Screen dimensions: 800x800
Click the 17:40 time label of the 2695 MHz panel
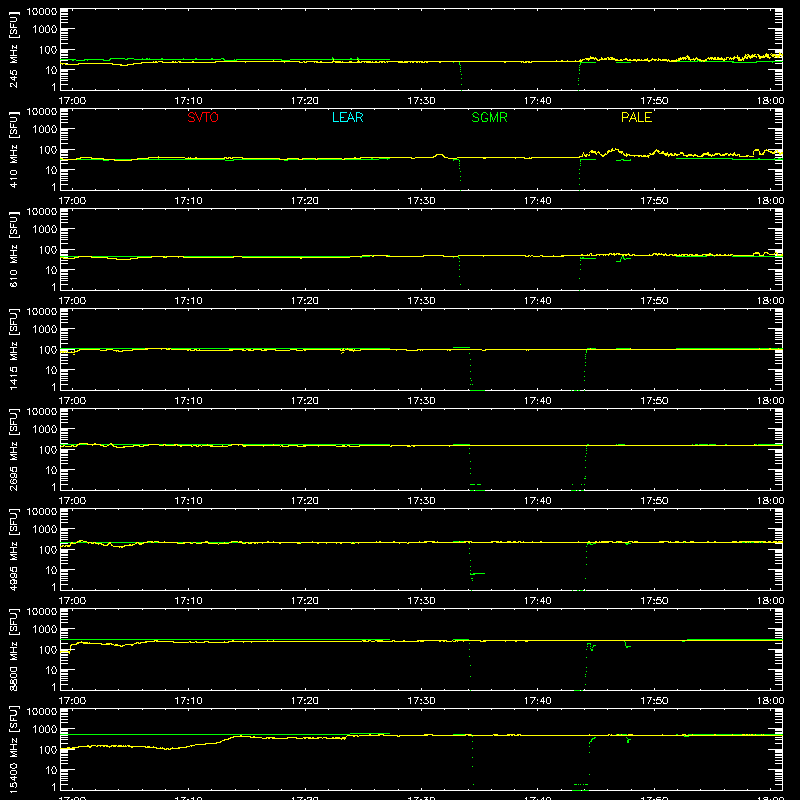[x=537, y=501]
